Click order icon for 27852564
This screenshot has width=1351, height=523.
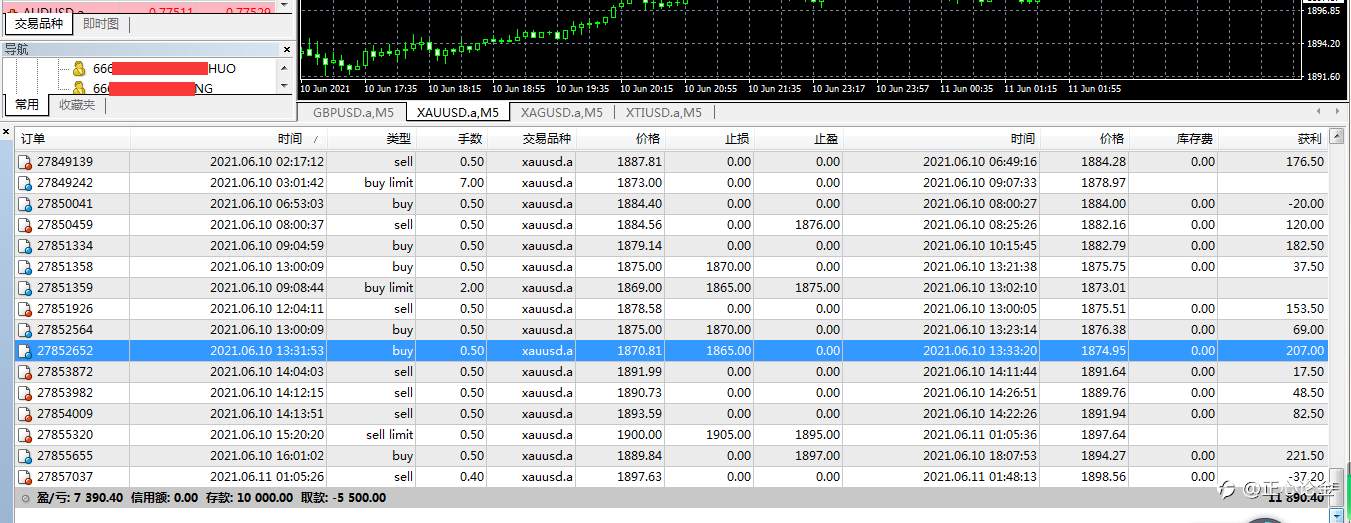25,330
